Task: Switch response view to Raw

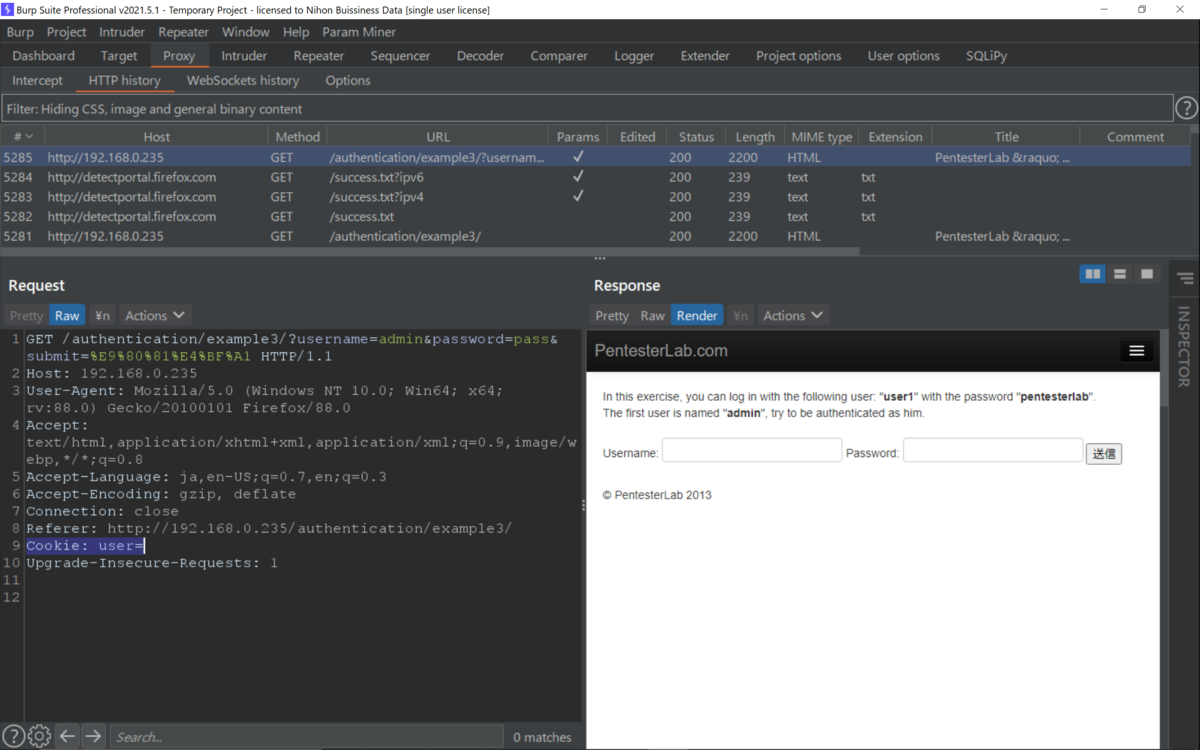Action: (x=652, y=315)
